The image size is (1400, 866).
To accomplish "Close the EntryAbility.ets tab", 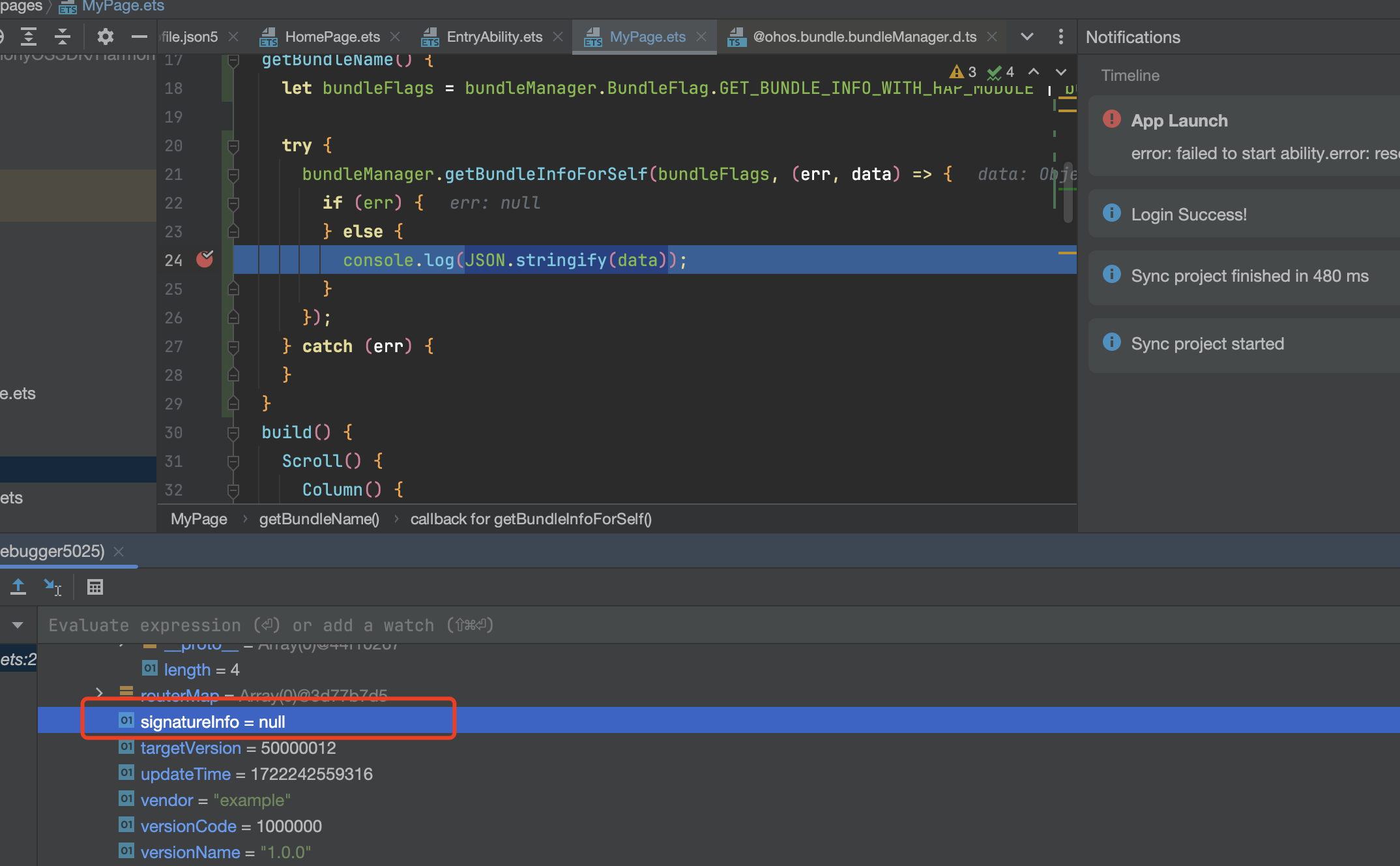I will point(558,37).
